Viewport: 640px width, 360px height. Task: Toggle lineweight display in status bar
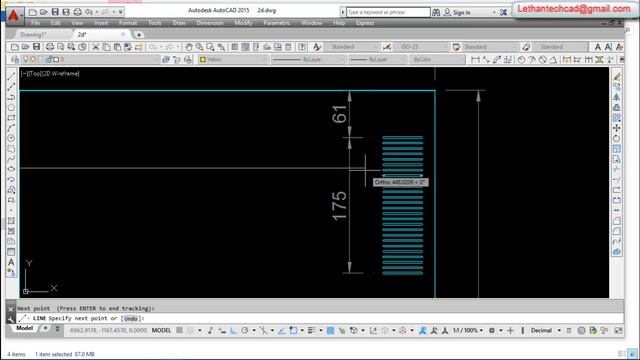pos(312,330)
